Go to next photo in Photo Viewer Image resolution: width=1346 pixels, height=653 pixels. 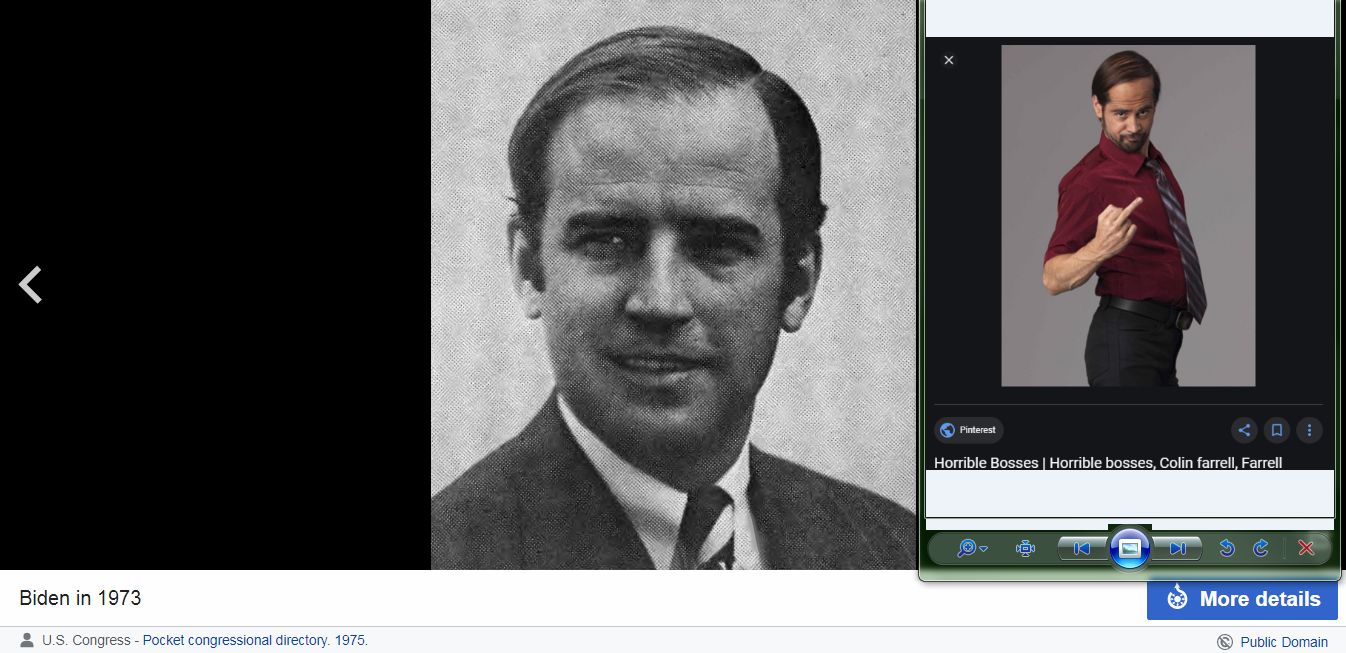pos(1178,548)
